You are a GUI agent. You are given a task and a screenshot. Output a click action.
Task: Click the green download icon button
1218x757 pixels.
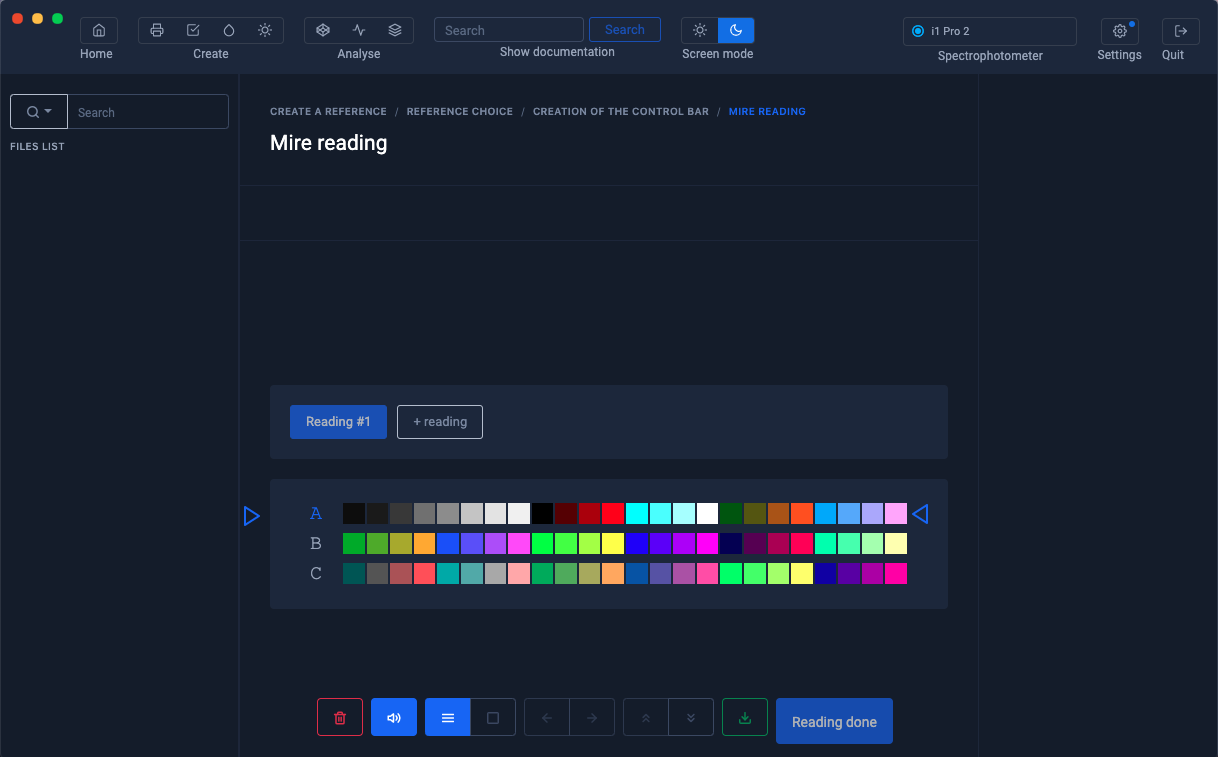pos(745,718)
